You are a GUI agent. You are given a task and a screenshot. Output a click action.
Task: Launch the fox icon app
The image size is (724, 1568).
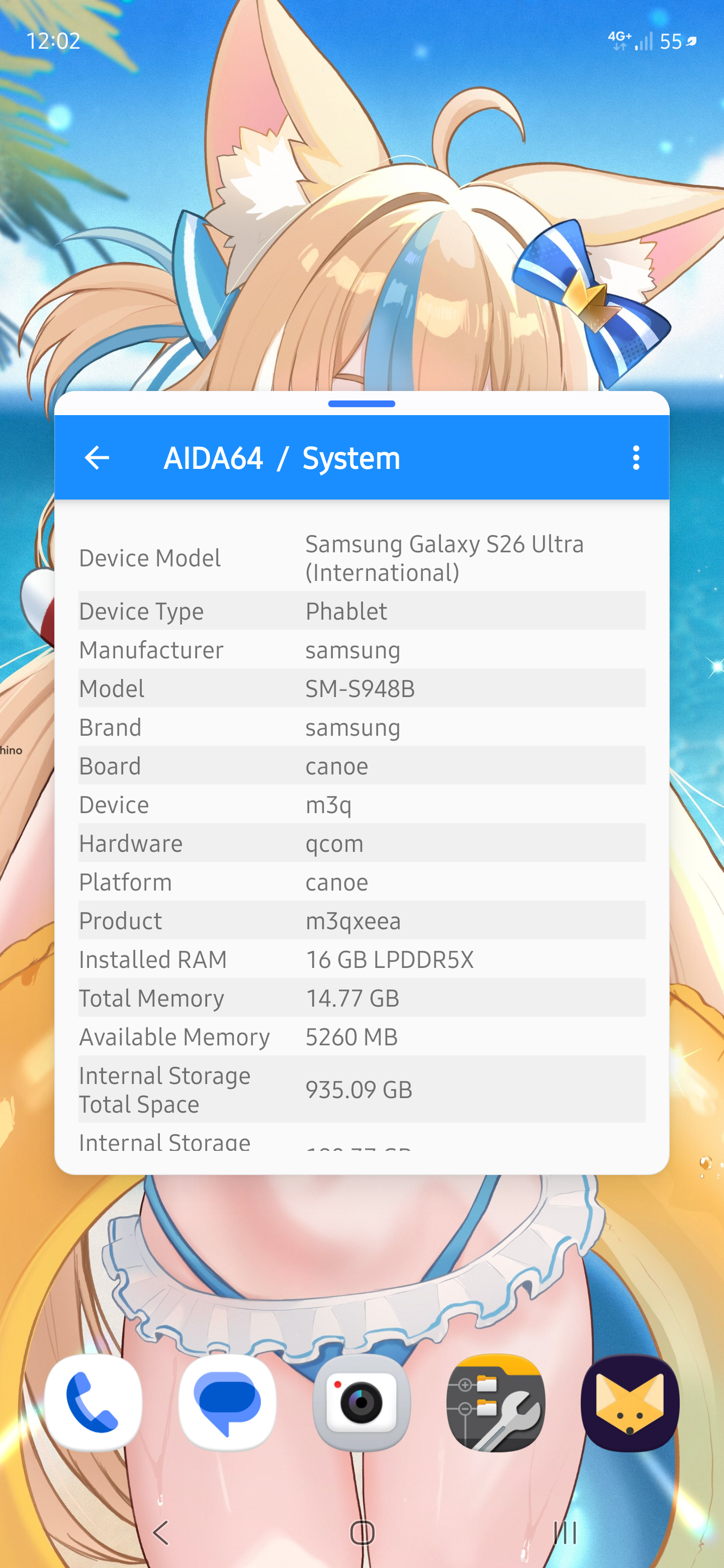point(630,1403)
